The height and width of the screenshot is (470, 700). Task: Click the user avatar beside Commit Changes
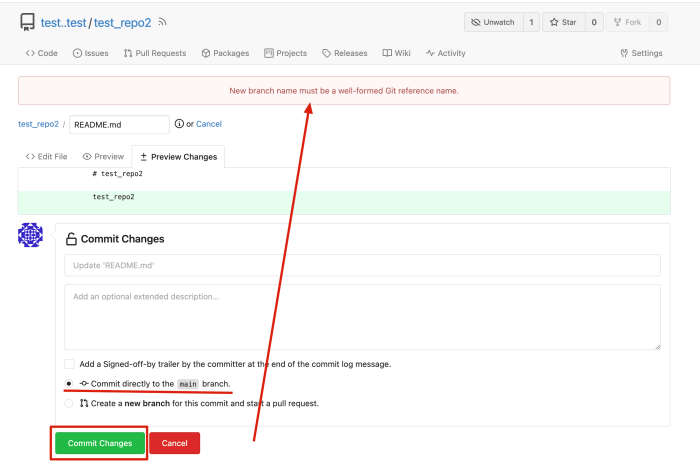[x=30, y=235]
